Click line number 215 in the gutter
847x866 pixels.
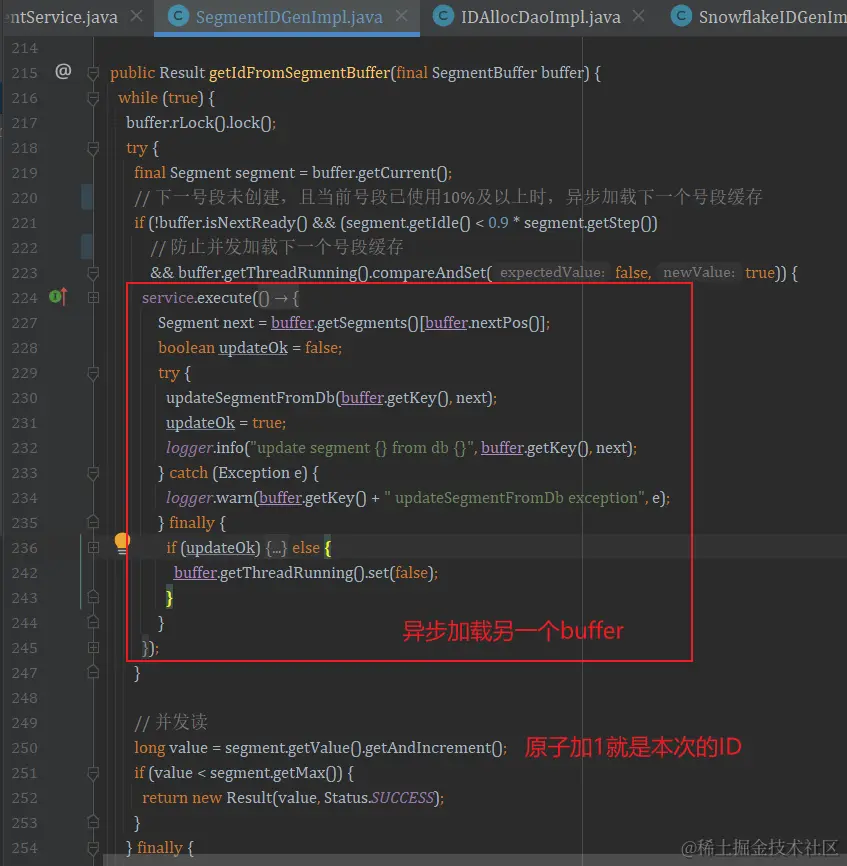(x=24, y=73)
